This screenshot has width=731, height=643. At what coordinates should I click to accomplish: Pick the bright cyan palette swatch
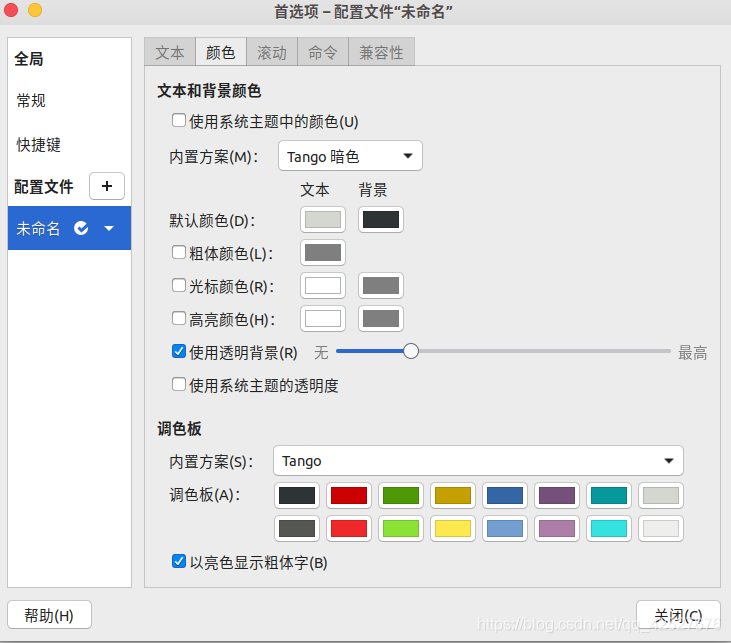coord(609,528)
